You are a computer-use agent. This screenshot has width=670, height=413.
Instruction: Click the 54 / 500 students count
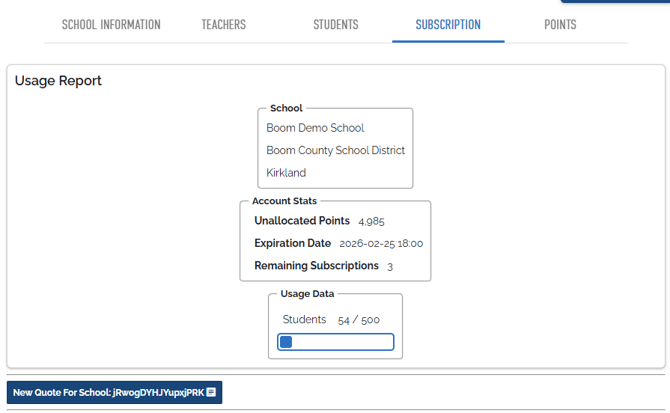[359, 320]
